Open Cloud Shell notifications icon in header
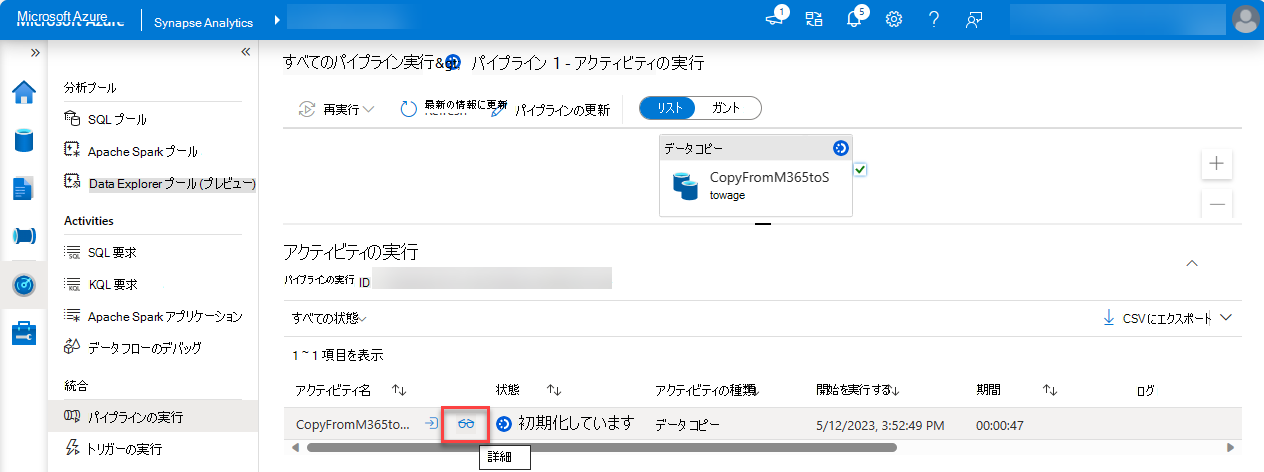The image size is (1264, 472). (775, 19)
